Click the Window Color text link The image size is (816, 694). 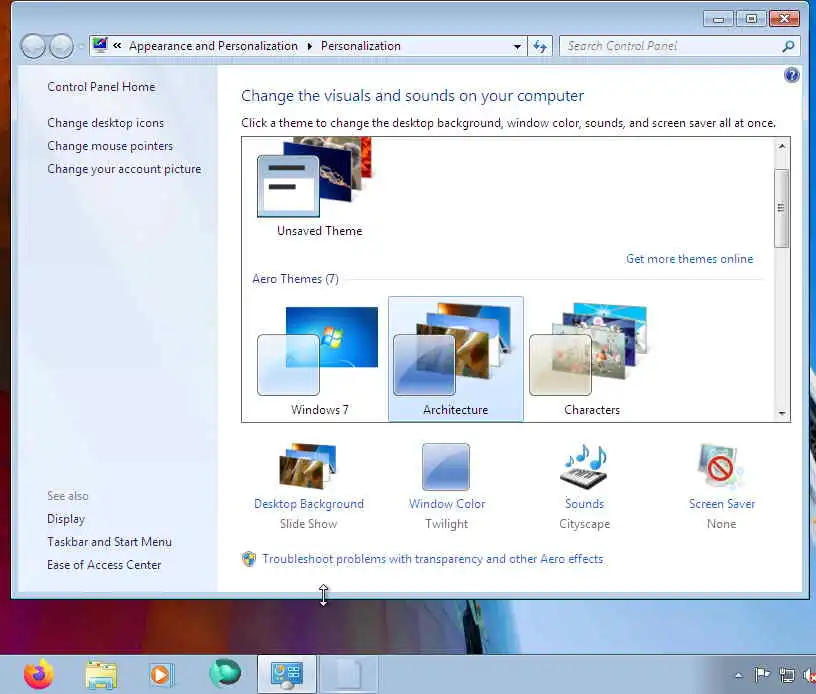point(447,504)
